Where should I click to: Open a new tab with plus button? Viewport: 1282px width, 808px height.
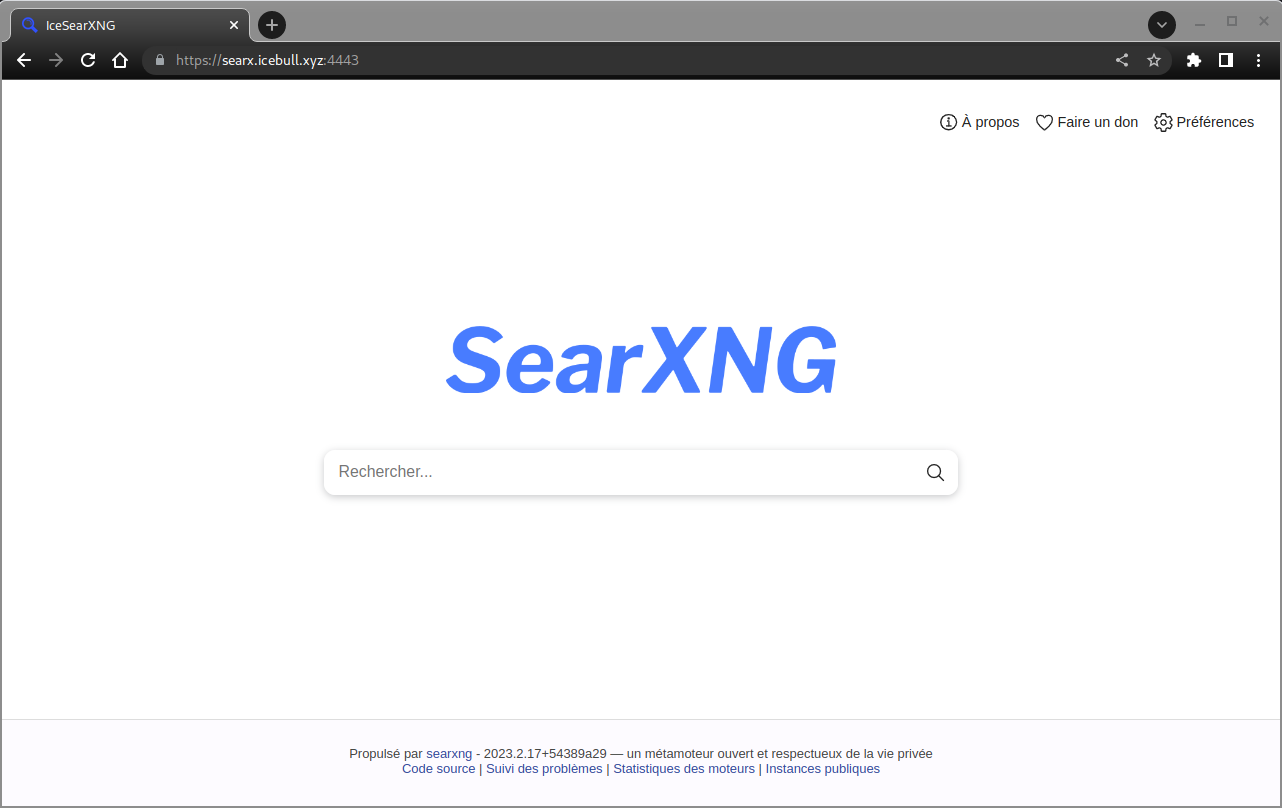[272, 25]
